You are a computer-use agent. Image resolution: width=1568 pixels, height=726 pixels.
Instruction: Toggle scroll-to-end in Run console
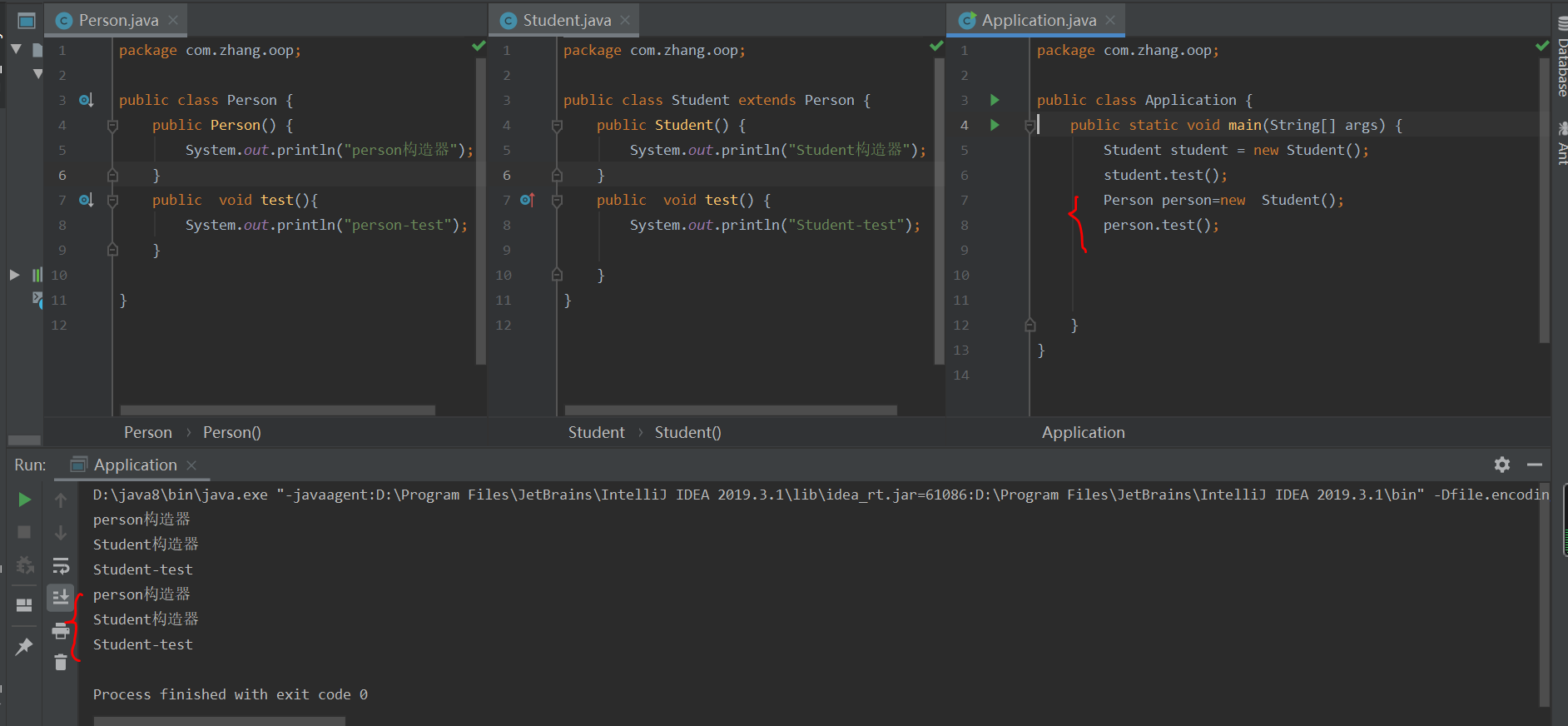coord(61,598)
